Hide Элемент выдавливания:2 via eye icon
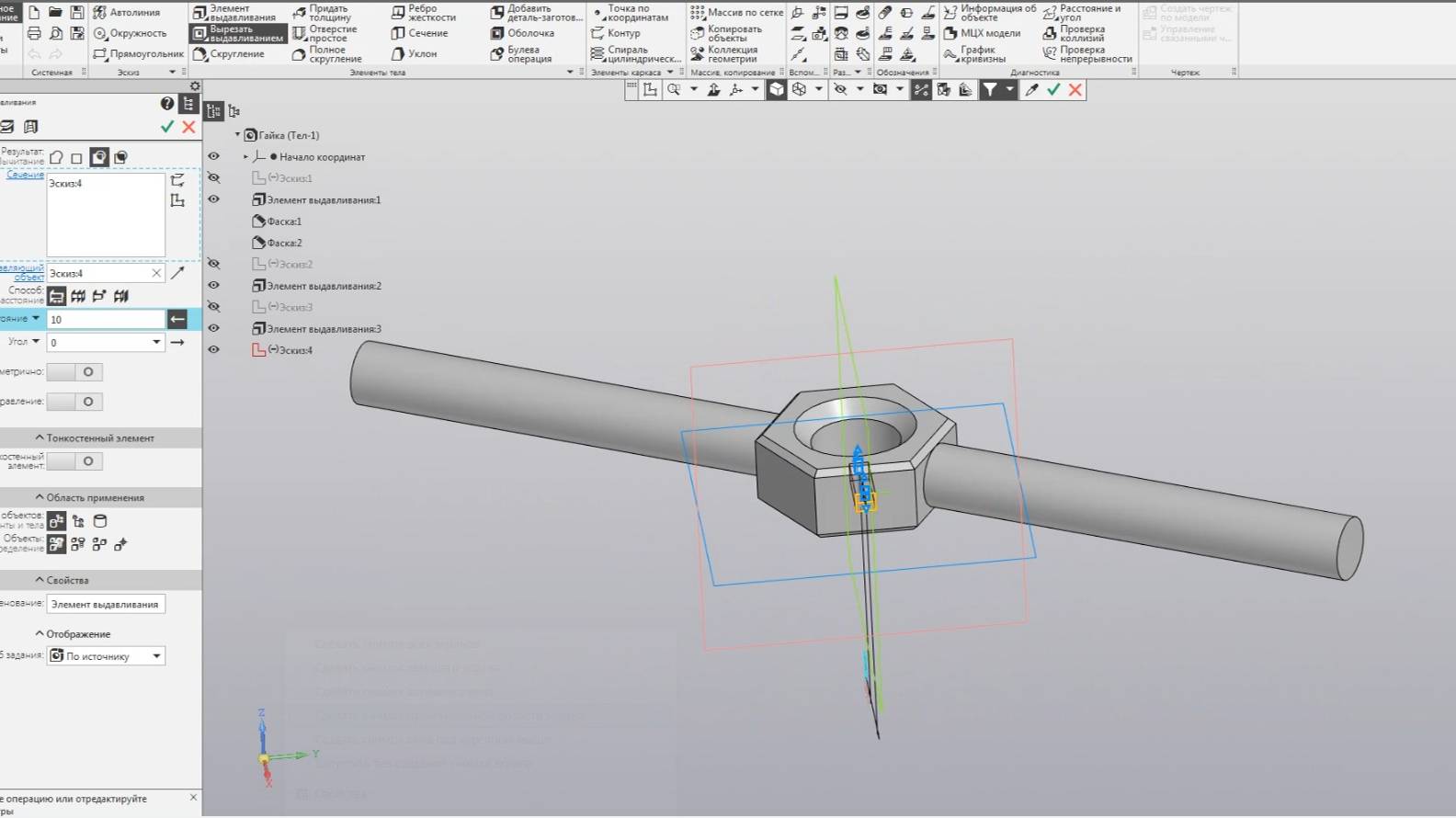Image resolution: width=1456 pixels, height=818 pixels. coord(214,286)
